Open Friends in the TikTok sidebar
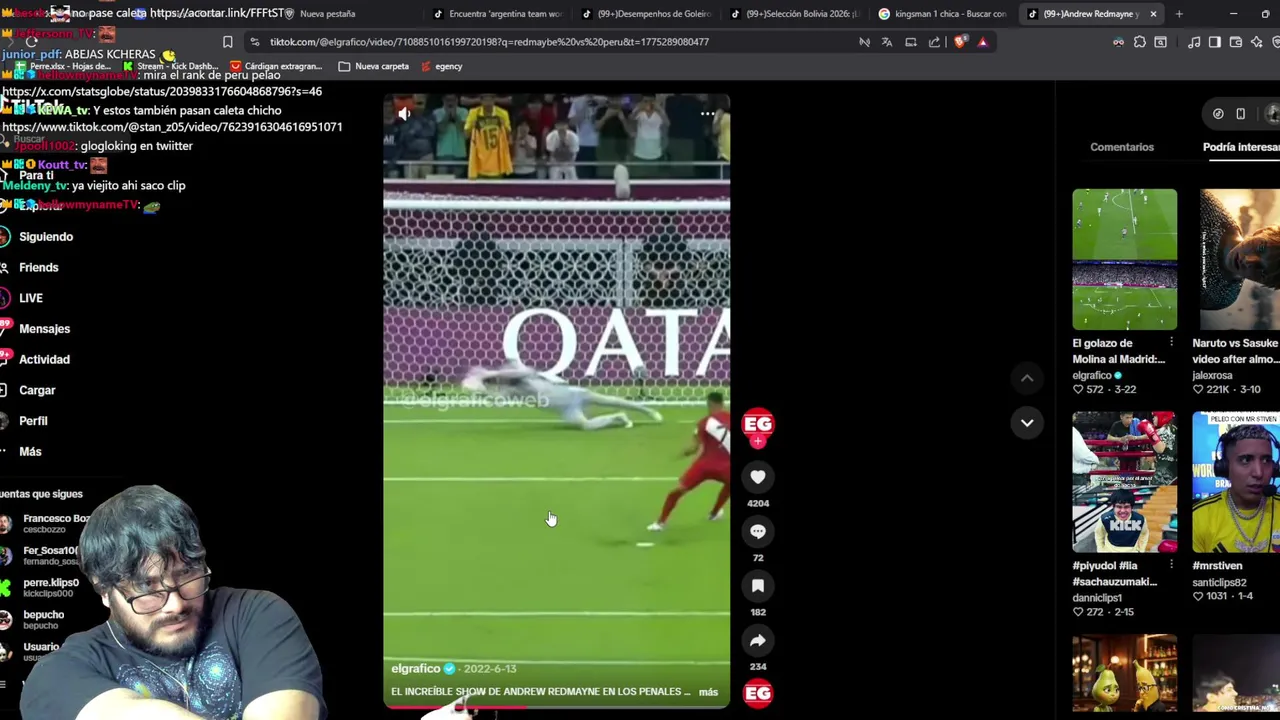Screen dimensions: 1280x720 39,268
